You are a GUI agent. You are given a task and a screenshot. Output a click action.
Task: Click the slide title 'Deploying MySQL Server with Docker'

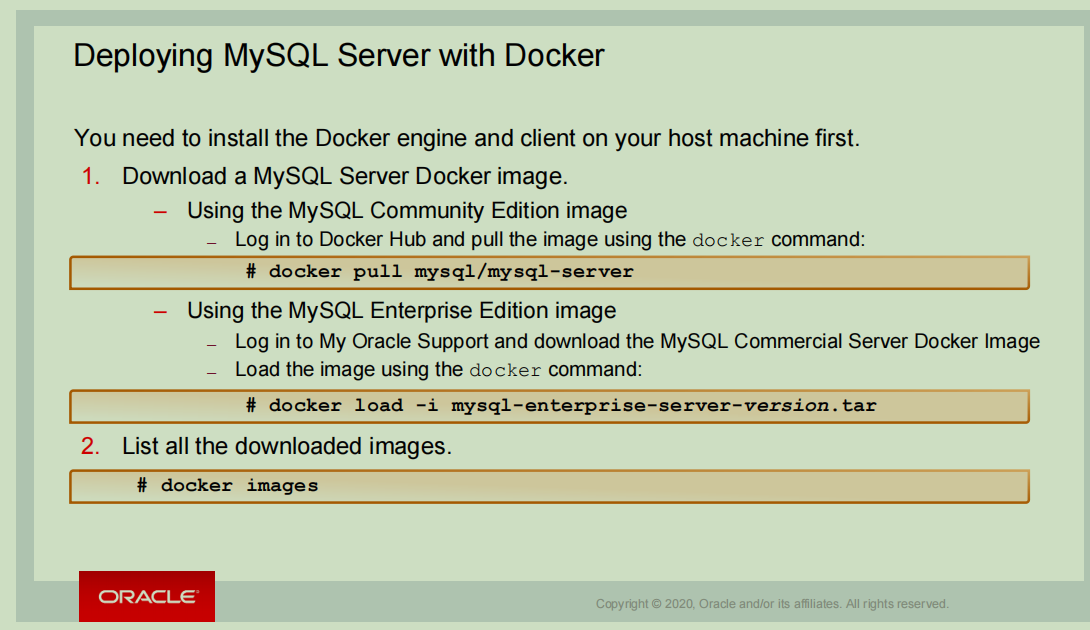click(339, 56)
